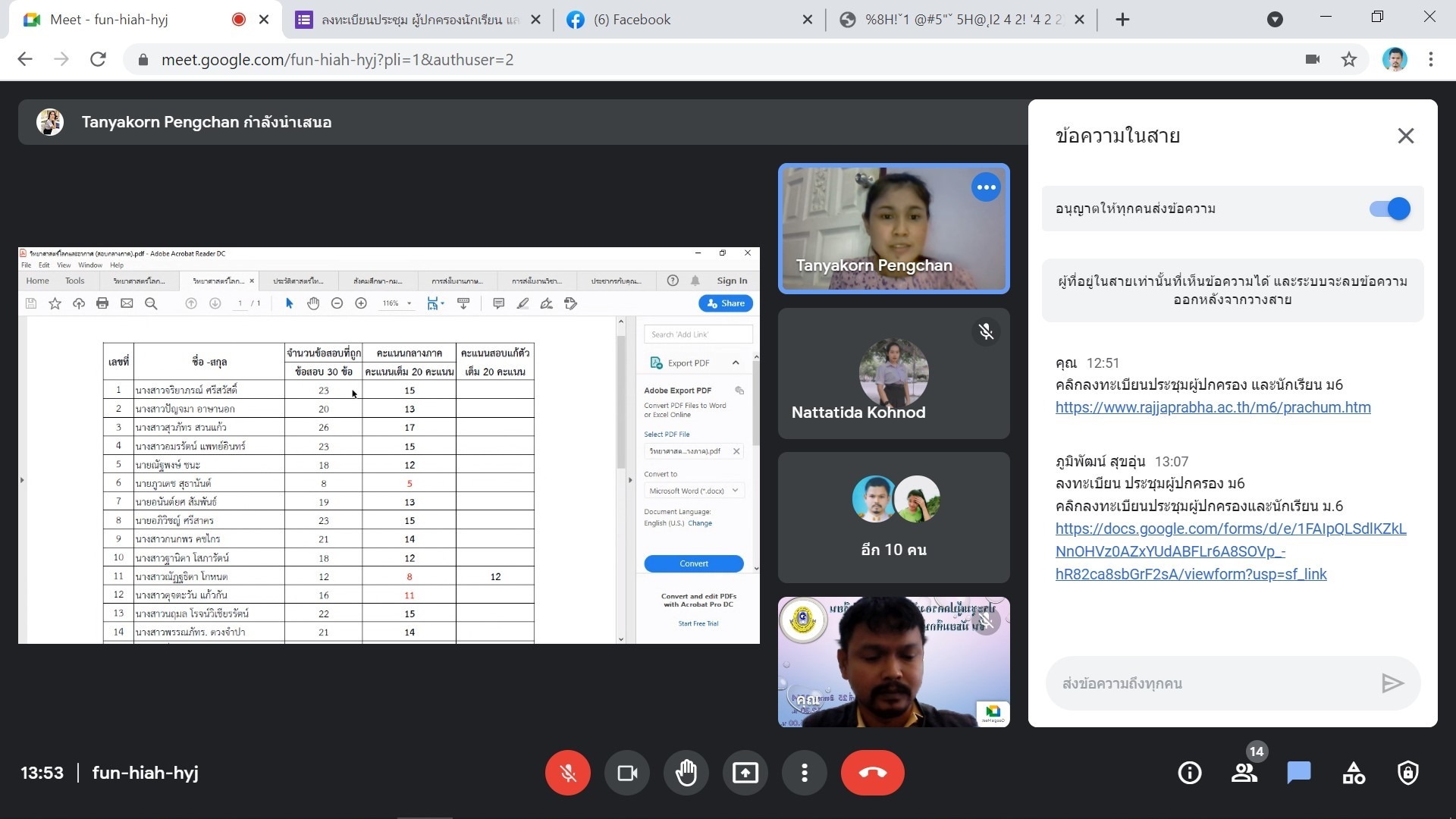Close the in-call messages panel

pos(1406,136)
